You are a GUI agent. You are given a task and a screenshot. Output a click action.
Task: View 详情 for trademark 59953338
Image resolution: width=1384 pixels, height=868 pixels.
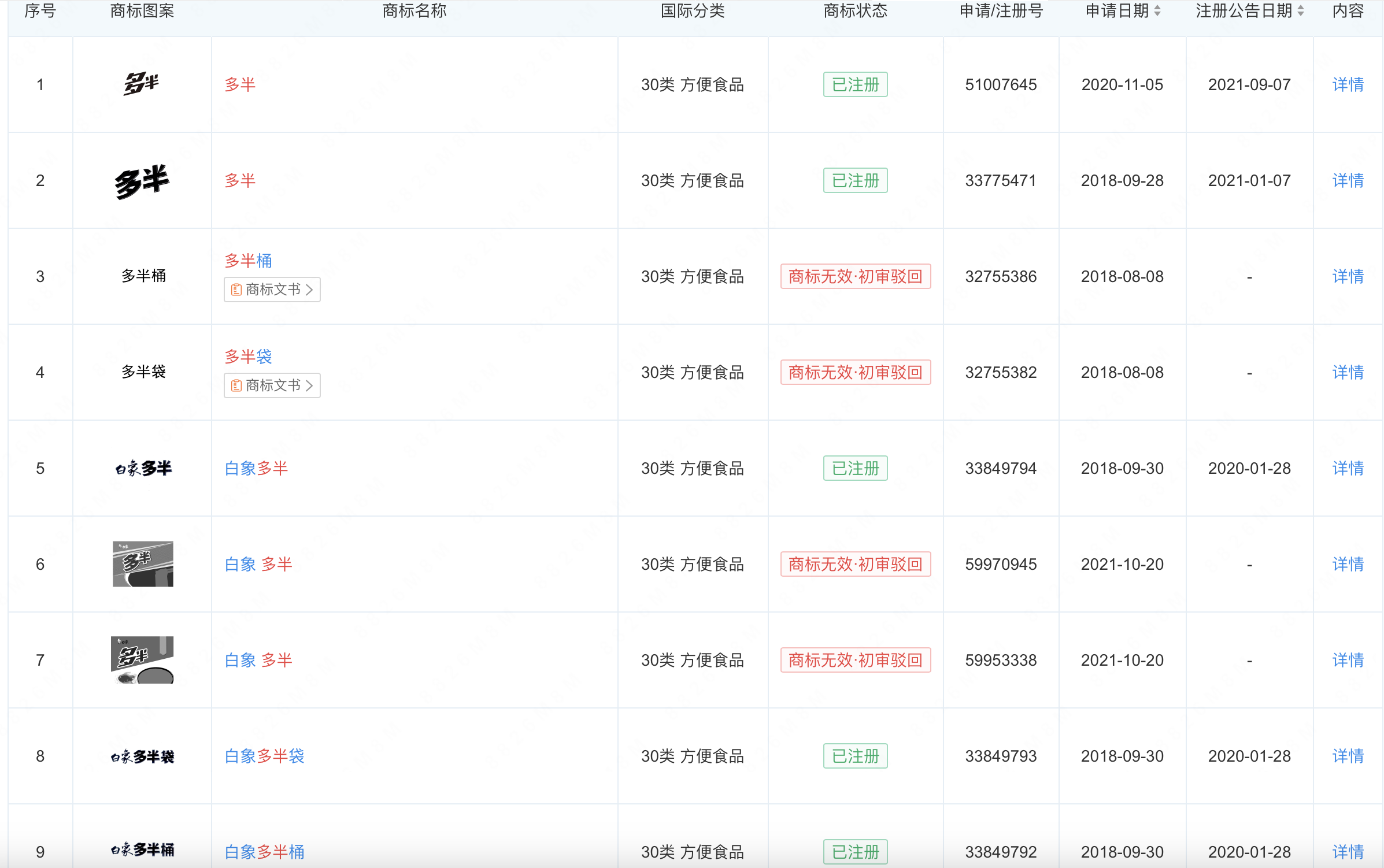coord(1348,661)
